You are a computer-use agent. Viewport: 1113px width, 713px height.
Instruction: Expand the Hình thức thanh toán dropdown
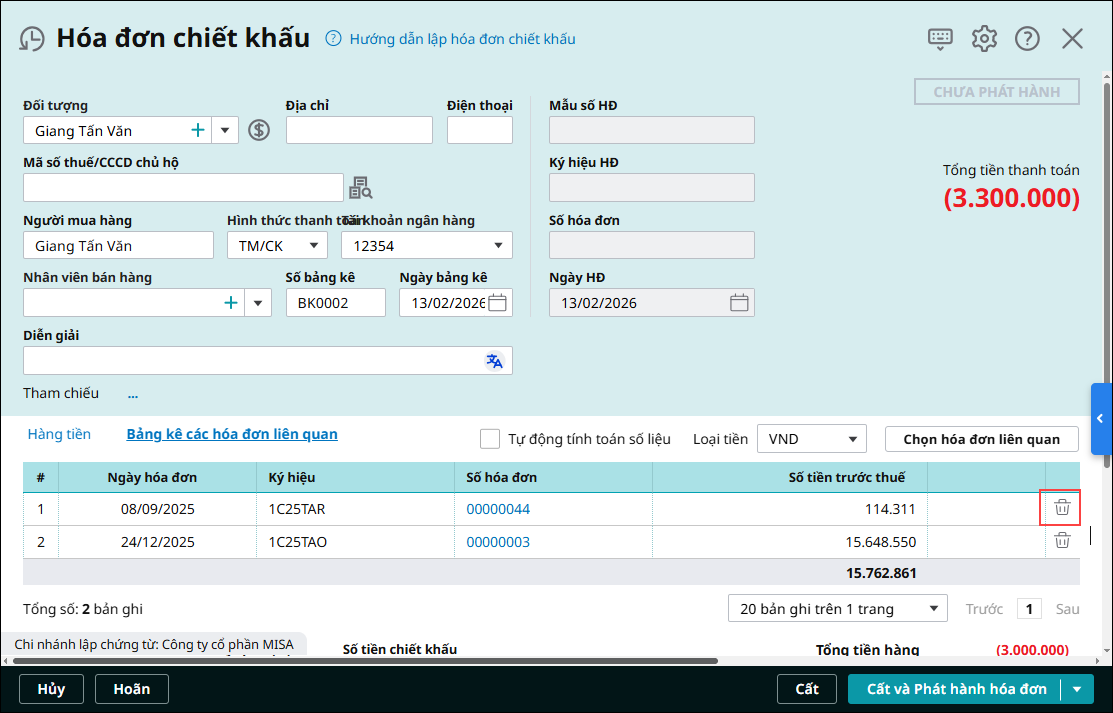pos(314,246)
